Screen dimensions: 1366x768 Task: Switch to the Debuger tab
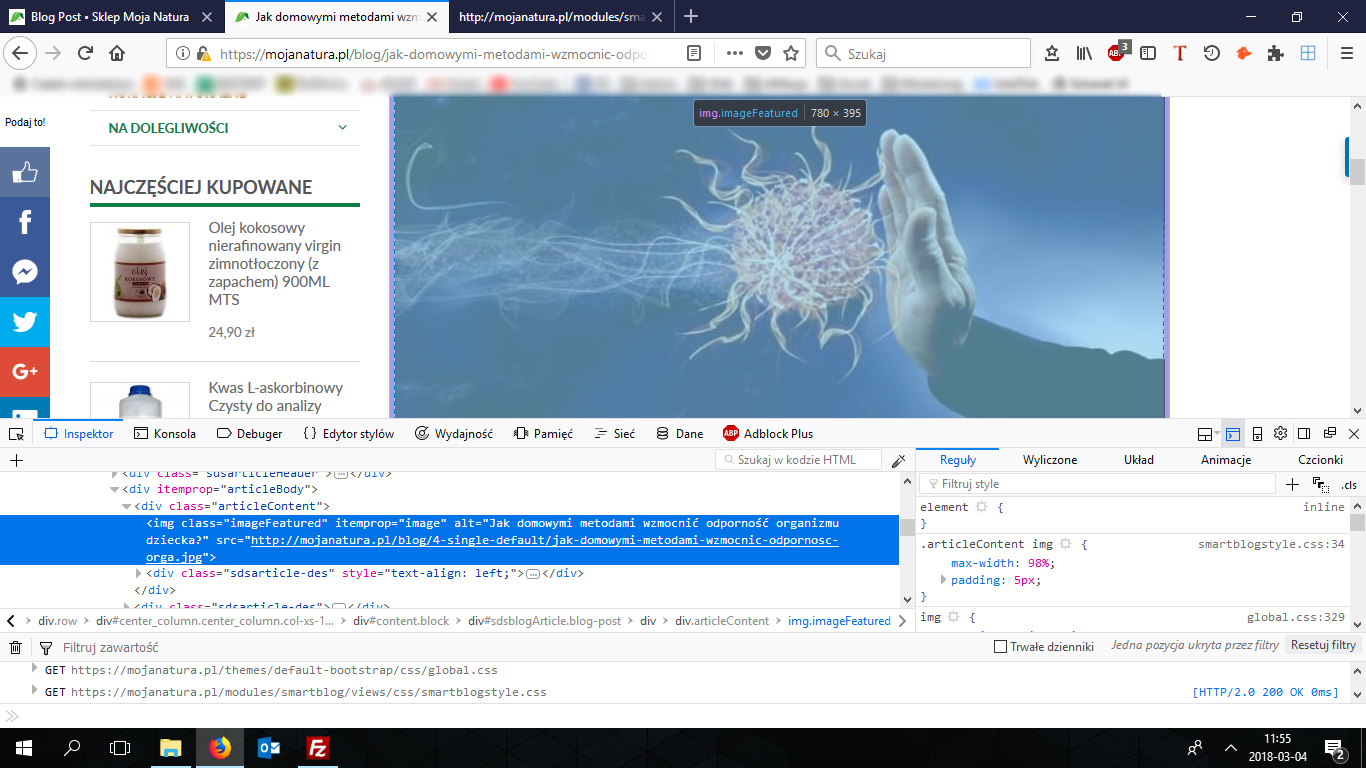click(x=250, y=434)
